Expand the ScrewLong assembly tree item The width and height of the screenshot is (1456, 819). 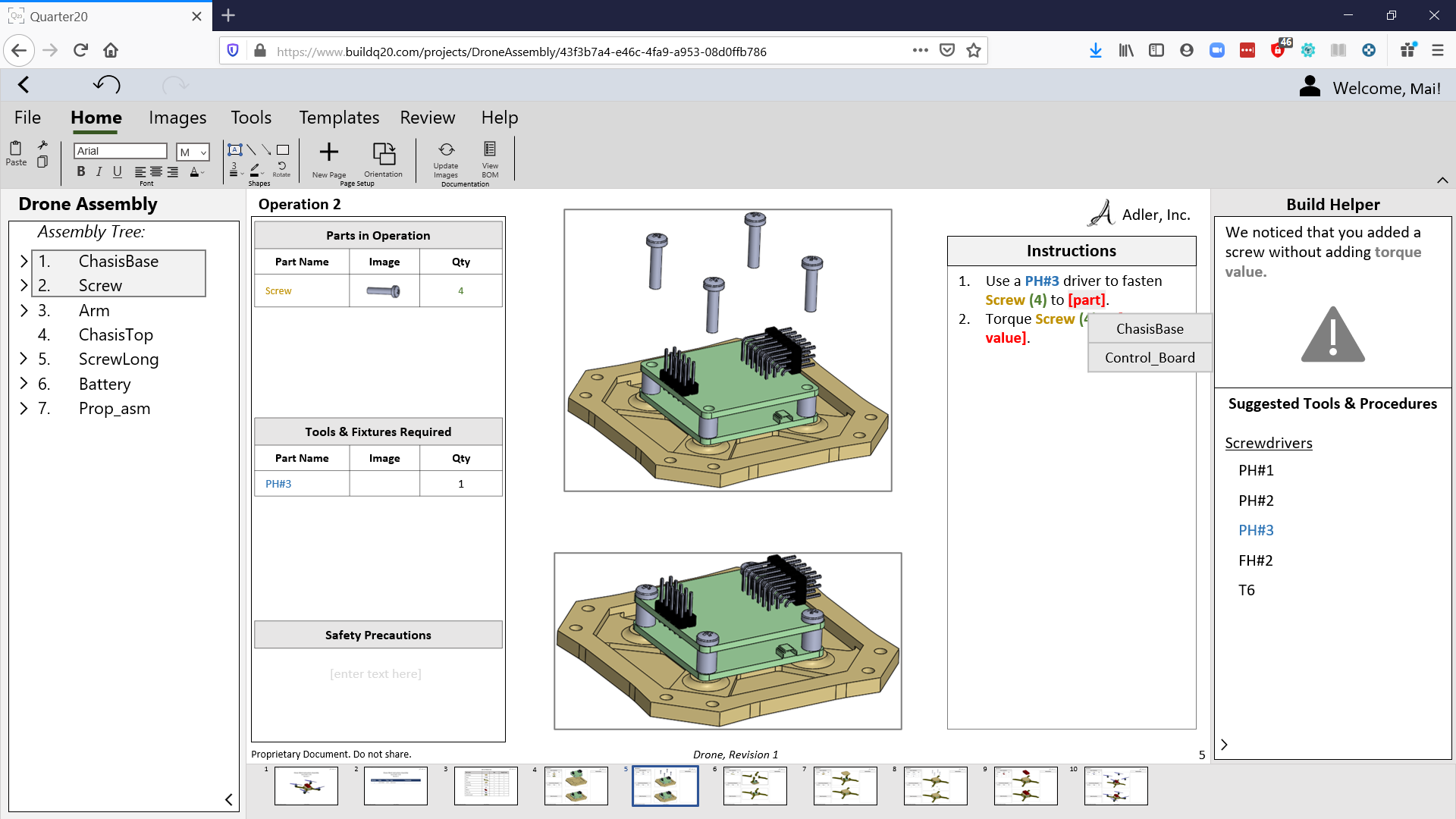click(23, 359)
